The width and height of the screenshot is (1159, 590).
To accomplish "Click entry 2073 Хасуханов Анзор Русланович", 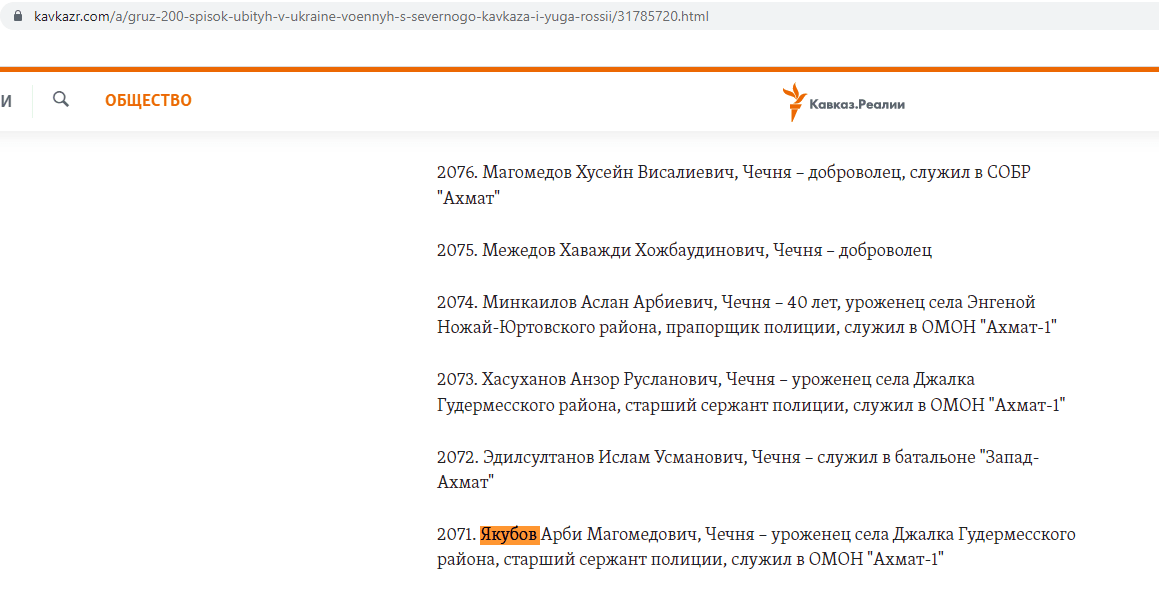I will point(751,393).
